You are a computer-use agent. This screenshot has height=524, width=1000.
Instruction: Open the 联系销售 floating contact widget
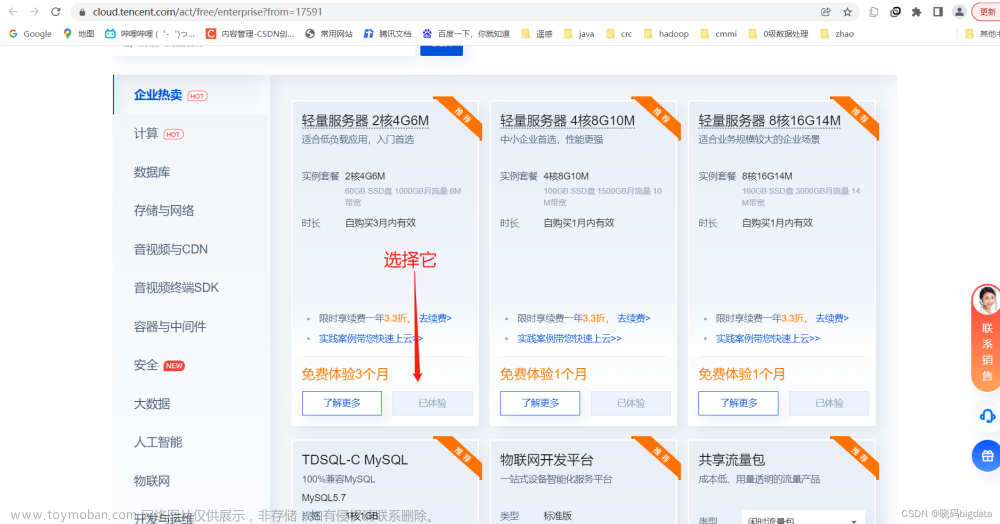[986, 338]
